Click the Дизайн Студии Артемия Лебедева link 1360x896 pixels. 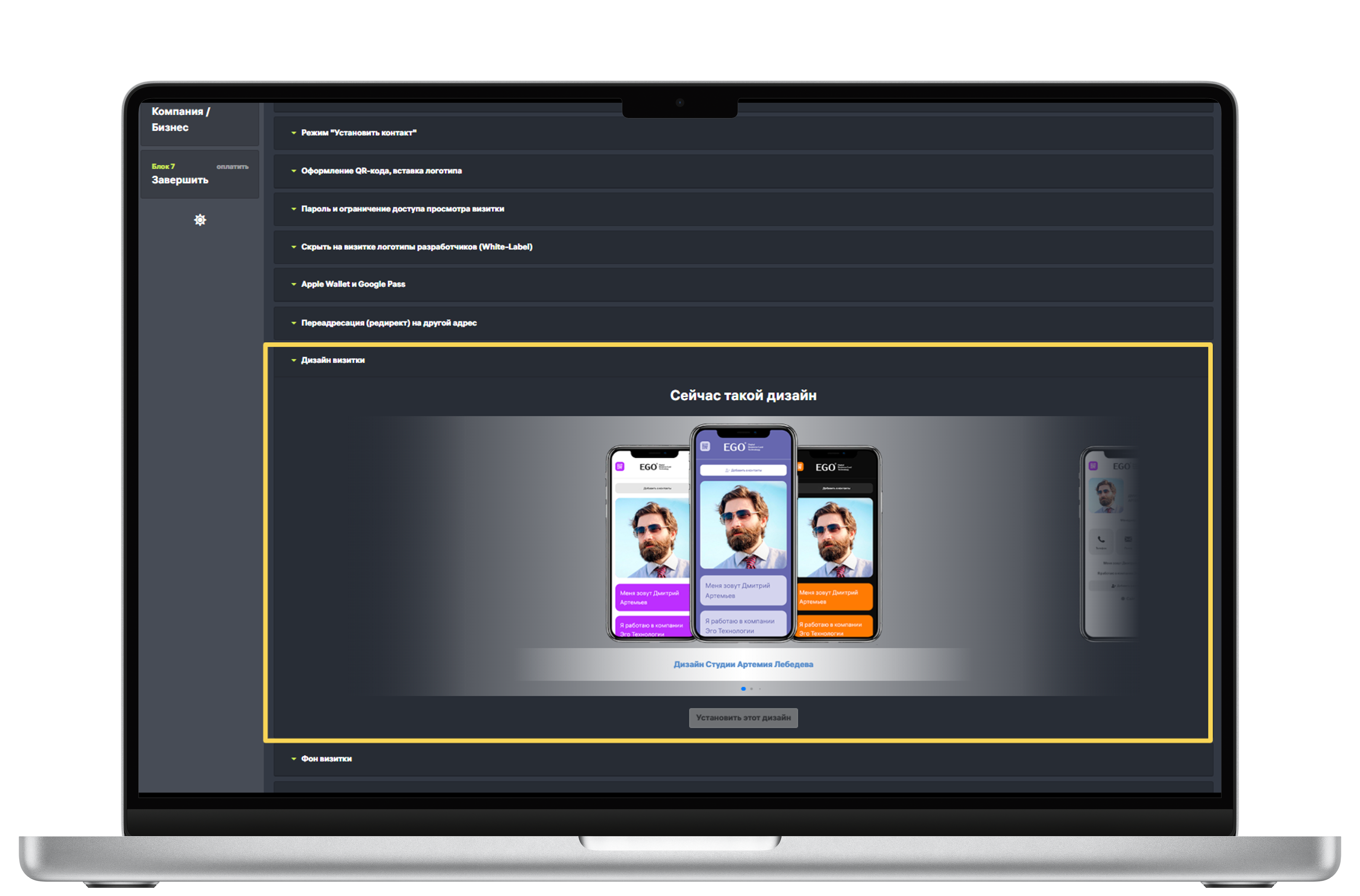pyautogui.click(x=743, y=664)
